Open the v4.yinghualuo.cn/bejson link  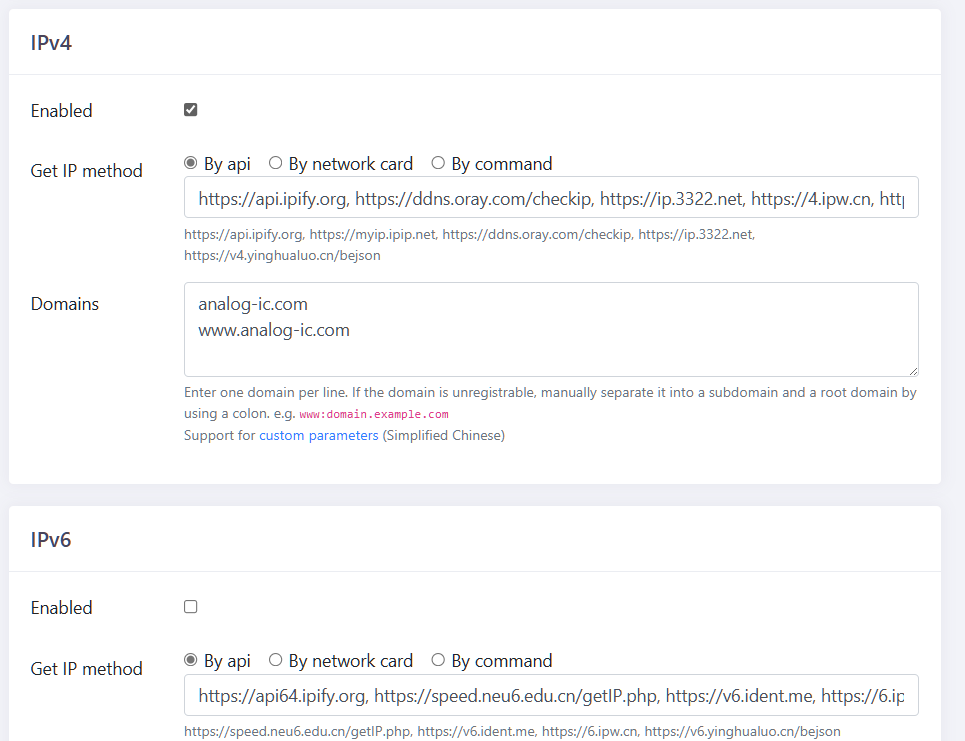pyautogui.click(x=281, y=254)
